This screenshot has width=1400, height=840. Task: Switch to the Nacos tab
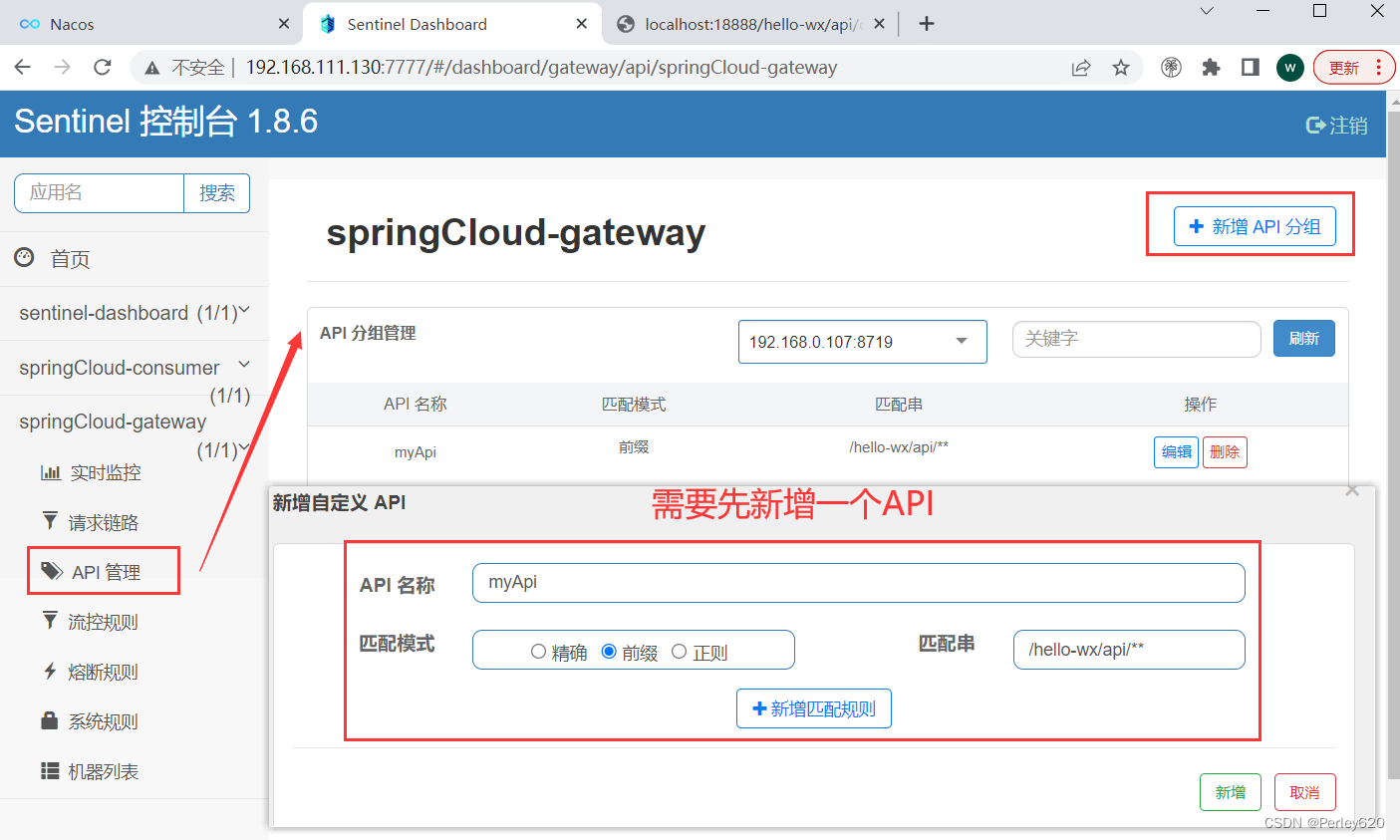[149, 24]
